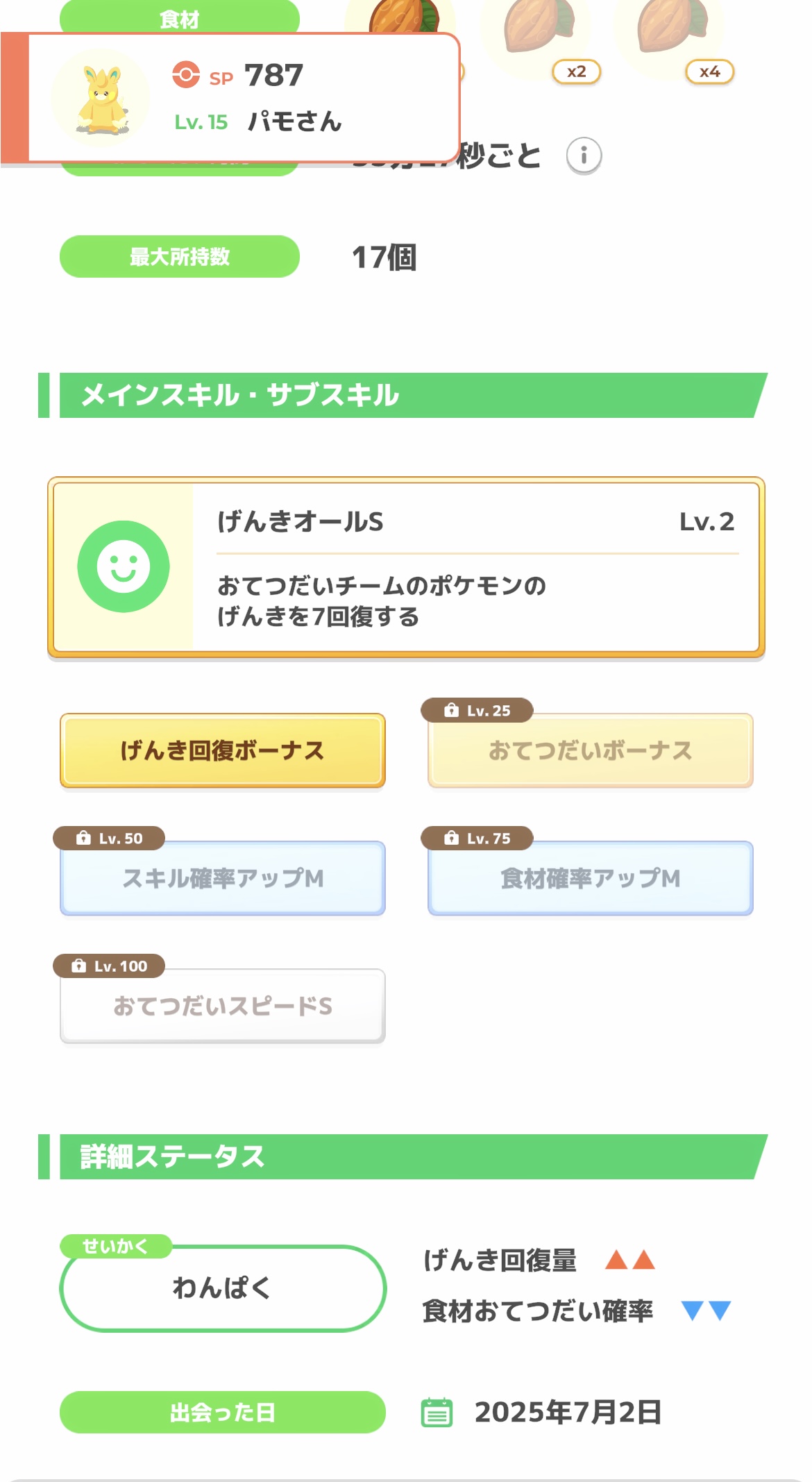Image resolution: width=812 pixels, height=1482 pixels.
Task: Tap the Poké Ball SP icon
Action: (x=186, y=75)
